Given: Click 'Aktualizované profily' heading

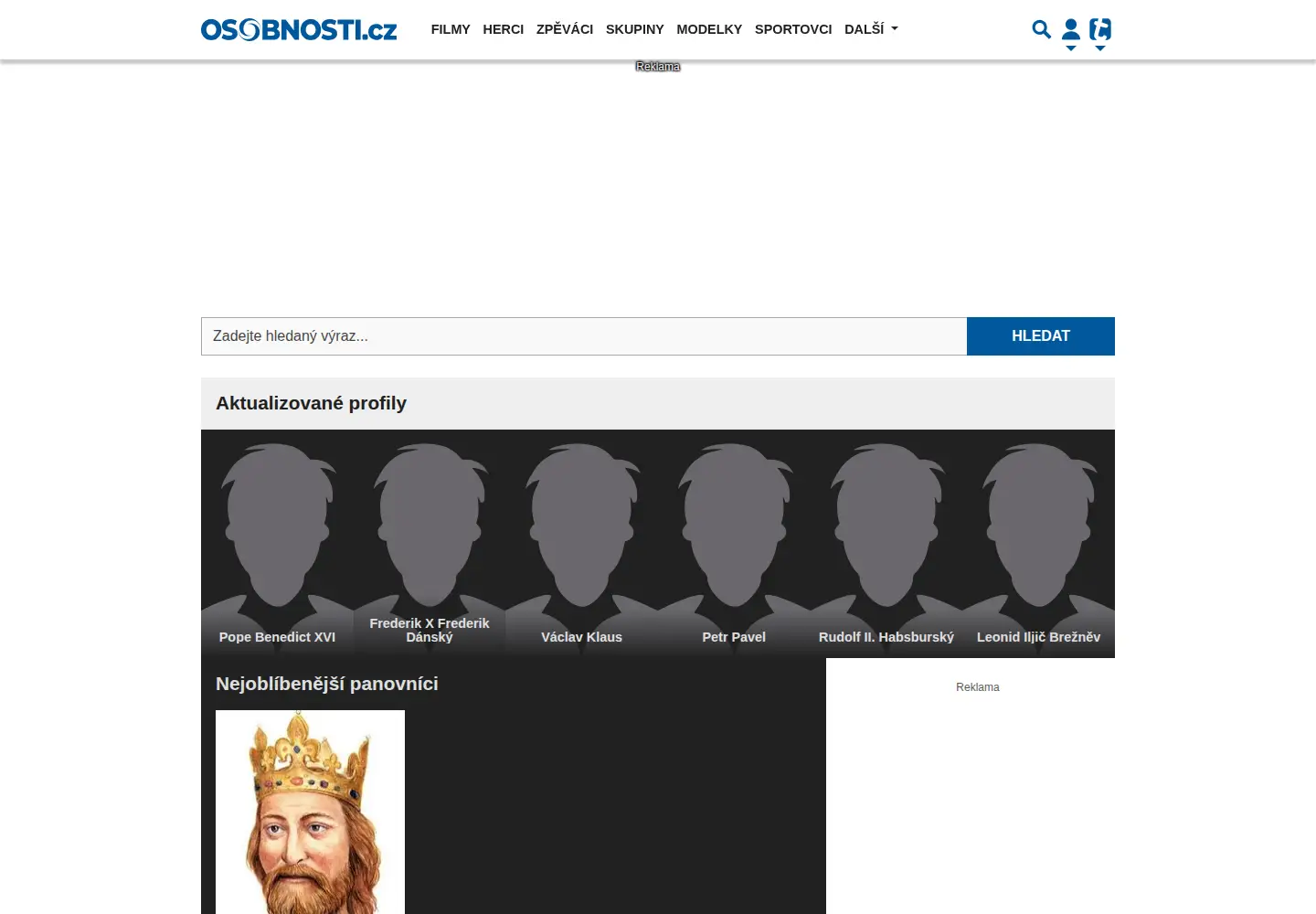Looking at the screenshot, I should click(311, 403).
